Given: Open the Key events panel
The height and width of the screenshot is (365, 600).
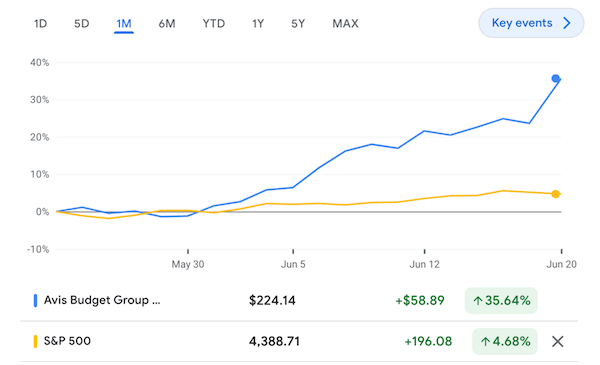Looking at the screenshot, I should [x=531, y=23].
